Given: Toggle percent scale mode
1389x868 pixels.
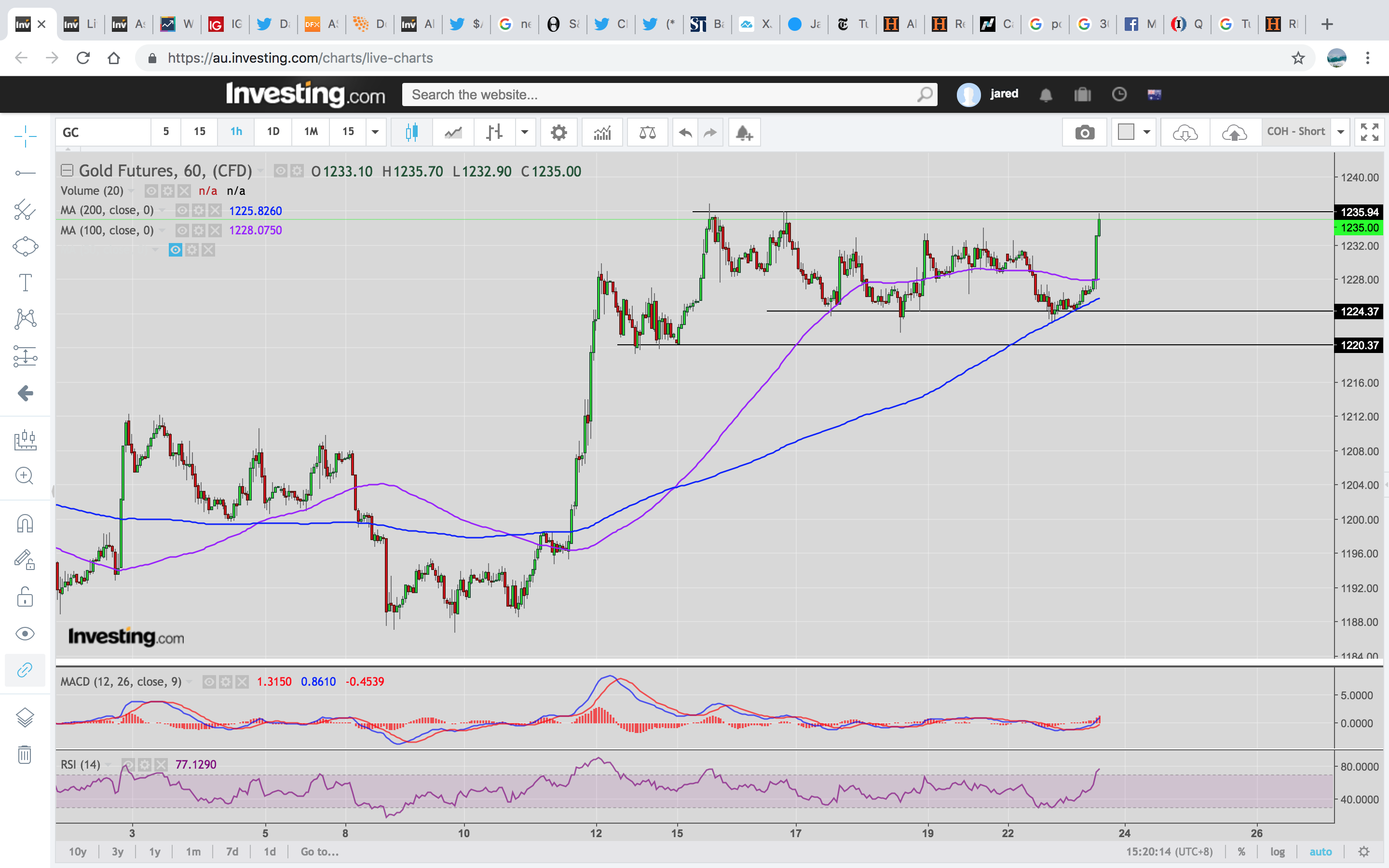Looking at the screenshot, I should pos(1241,851).
